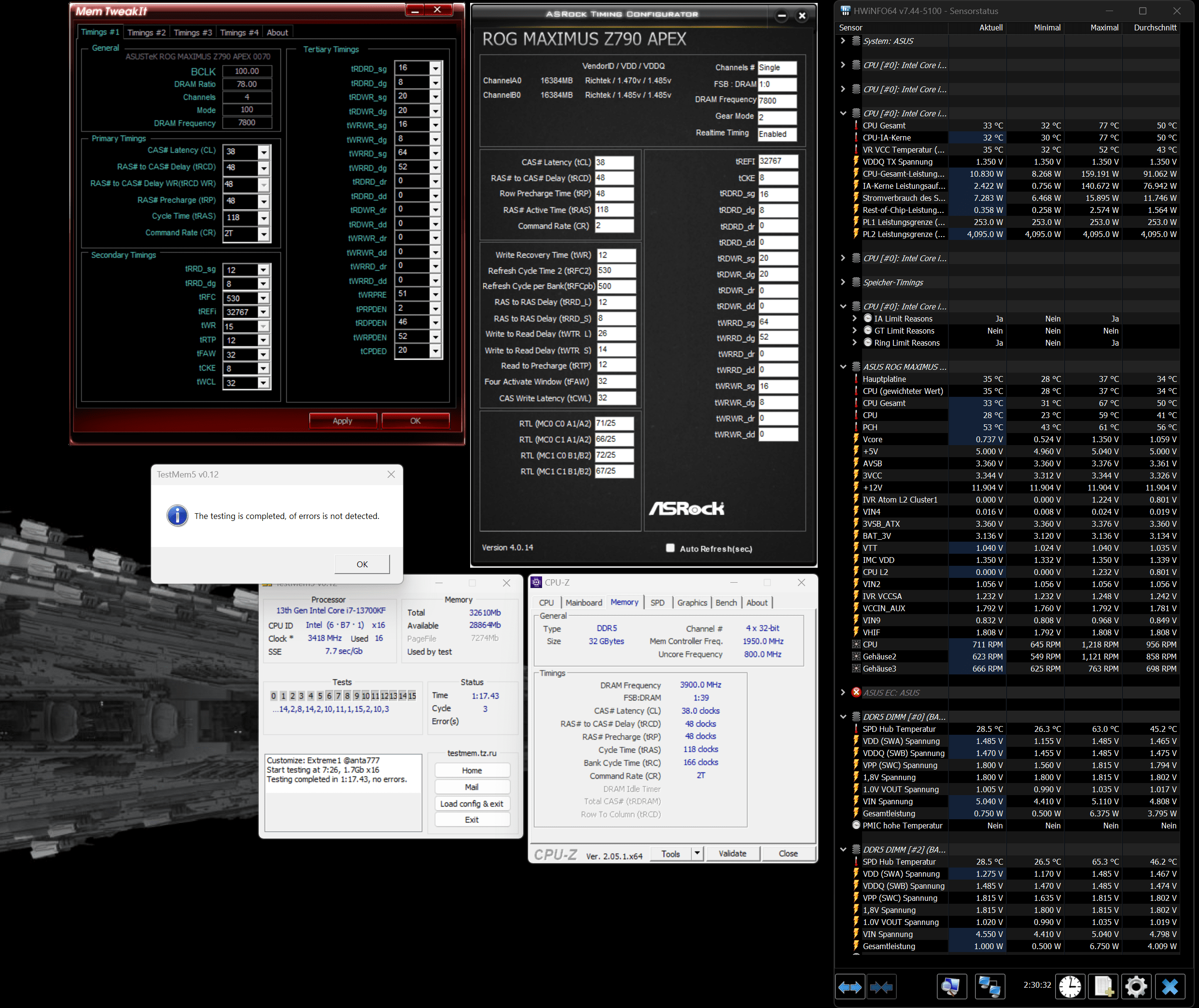1199x1008 pixels.
Task: Click the TestMem5 blue info icon
Action: (x=177, y=516)
